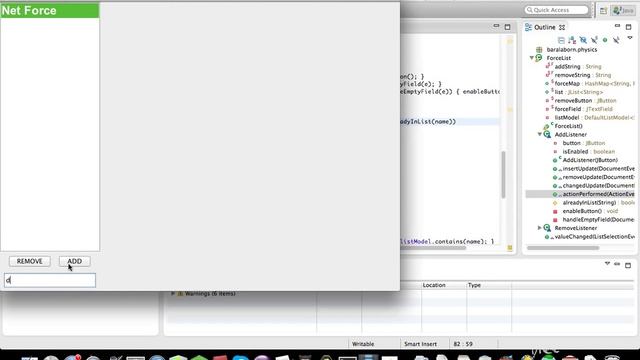
Task: Open the bottom panel view menu arrow
Action: (607, 264)
